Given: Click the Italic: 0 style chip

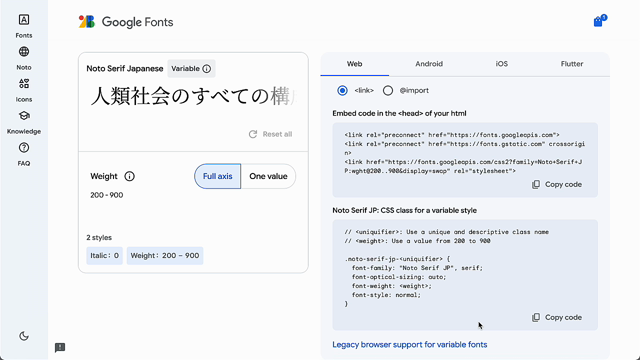Looking at the screenshot, I should (x=104, y=256).
